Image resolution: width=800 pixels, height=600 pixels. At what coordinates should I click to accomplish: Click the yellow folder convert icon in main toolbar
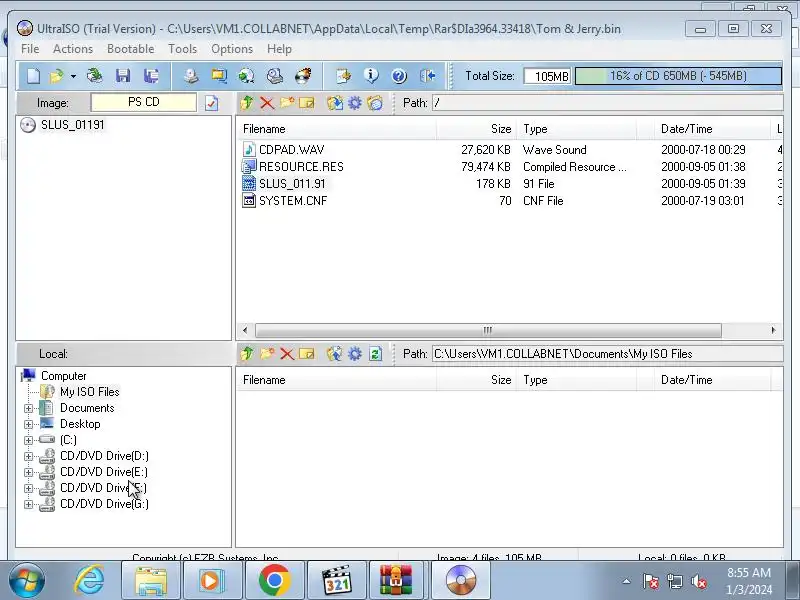tap(219, 76)
